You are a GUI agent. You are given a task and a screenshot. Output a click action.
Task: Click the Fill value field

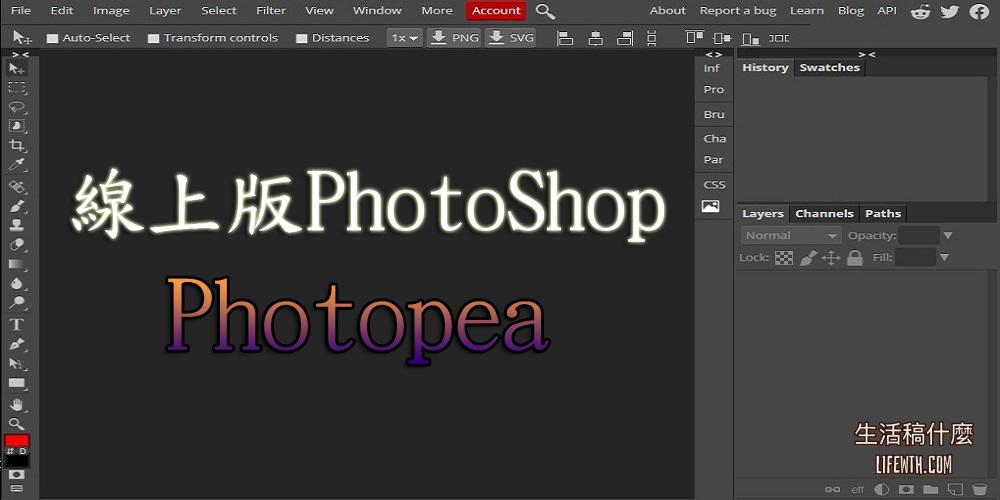(x=915, y=258)
